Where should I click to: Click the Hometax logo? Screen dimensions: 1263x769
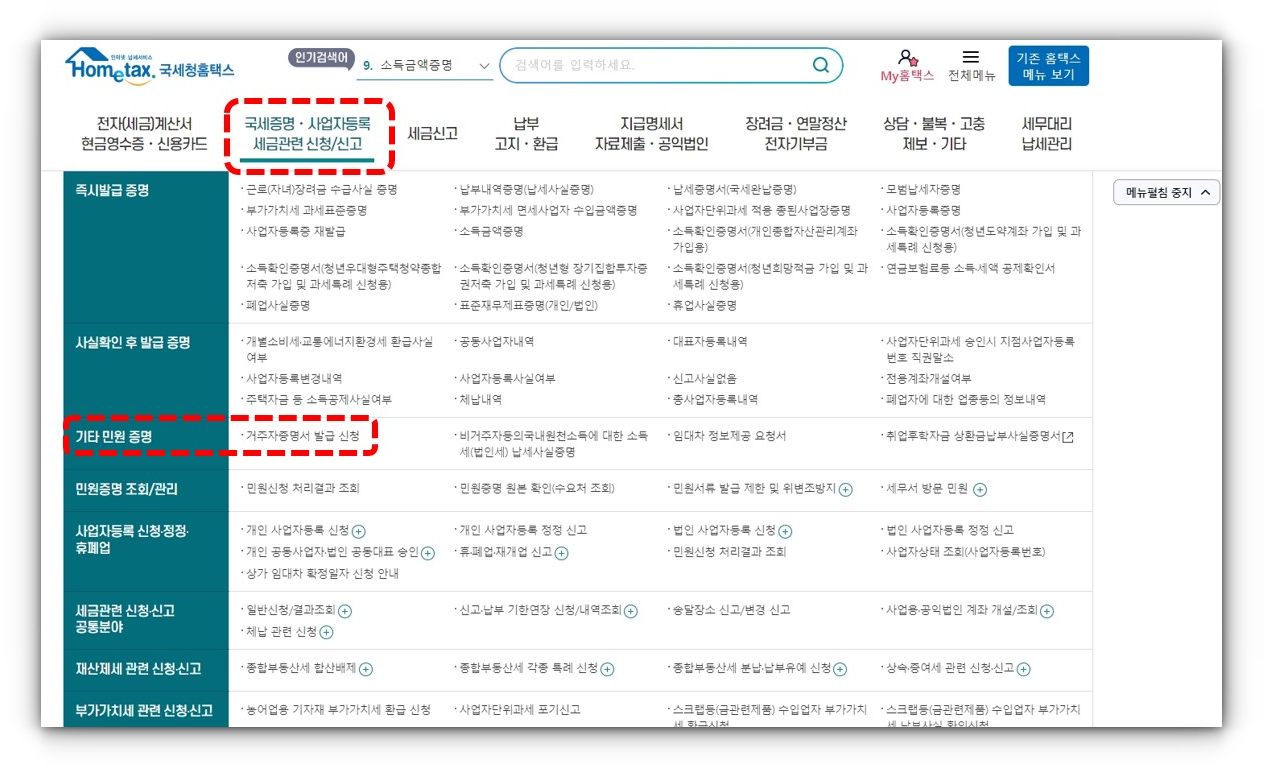pos(150,67)
